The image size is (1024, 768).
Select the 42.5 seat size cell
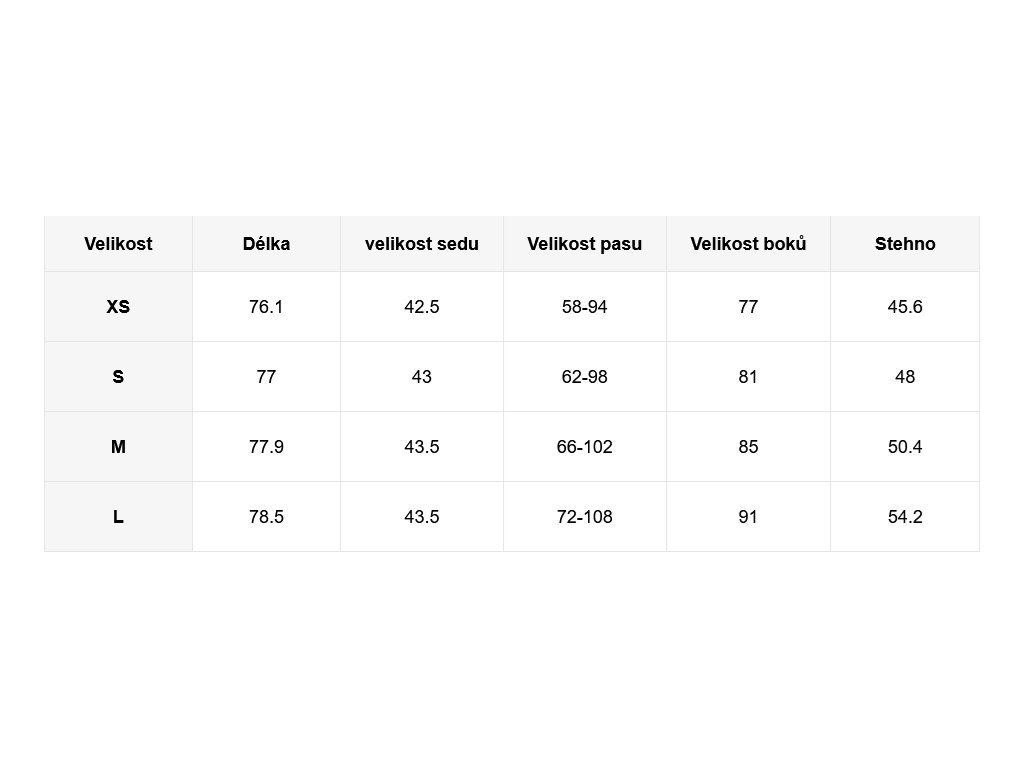pyautogui.click(x=422, y=306)
